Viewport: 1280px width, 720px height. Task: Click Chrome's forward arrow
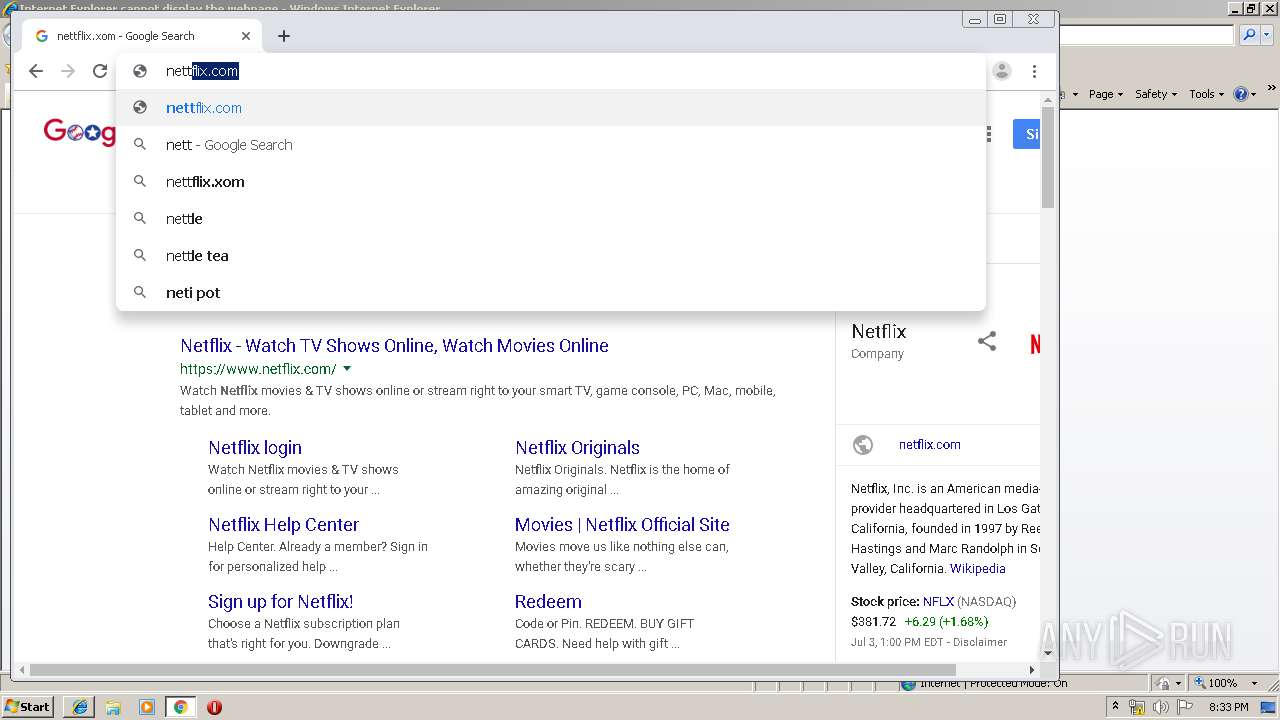[68, 71]
